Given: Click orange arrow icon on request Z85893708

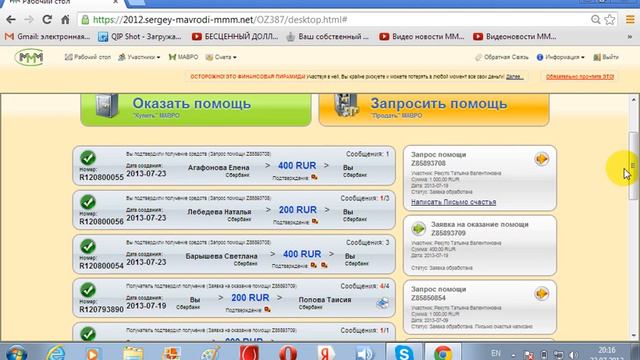Looking at the screenshot, I should tap(542, 159).
